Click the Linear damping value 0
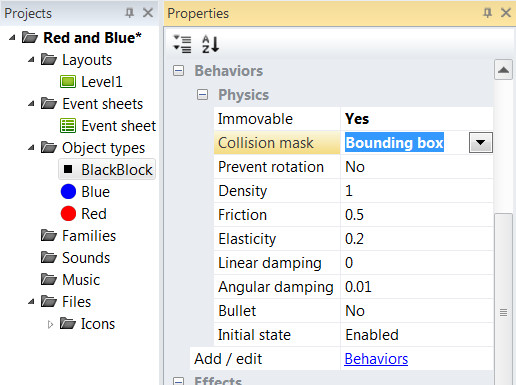516x385 pixels. pos(349,263)
